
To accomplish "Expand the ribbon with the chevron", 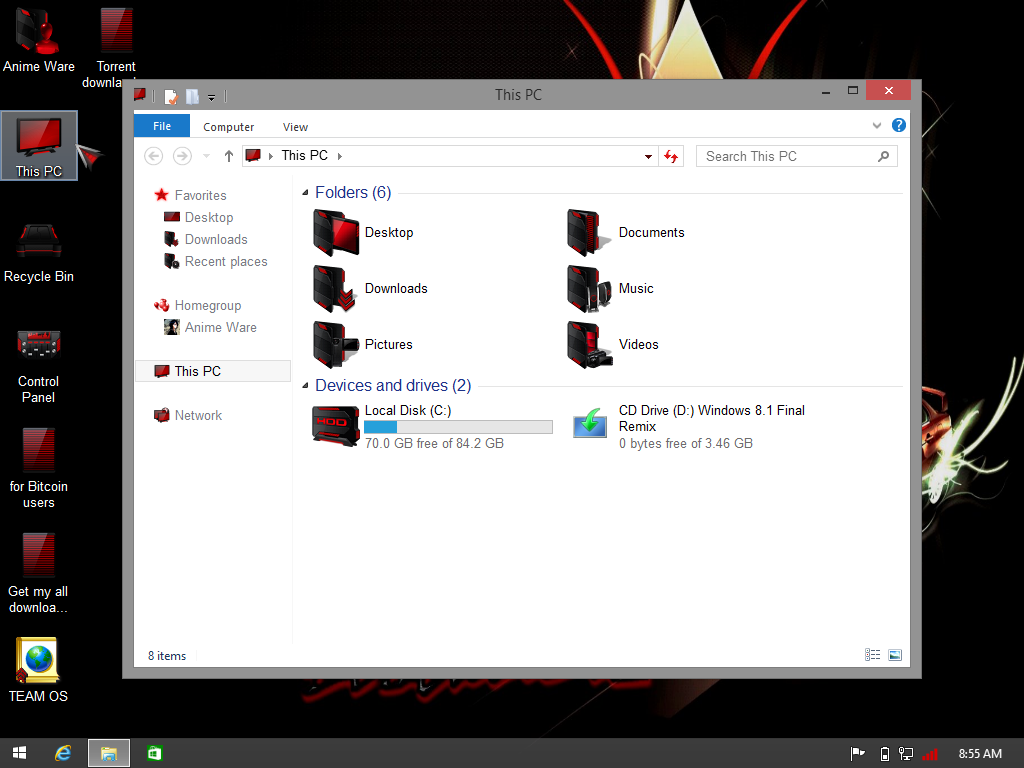I will coord(876,125).
